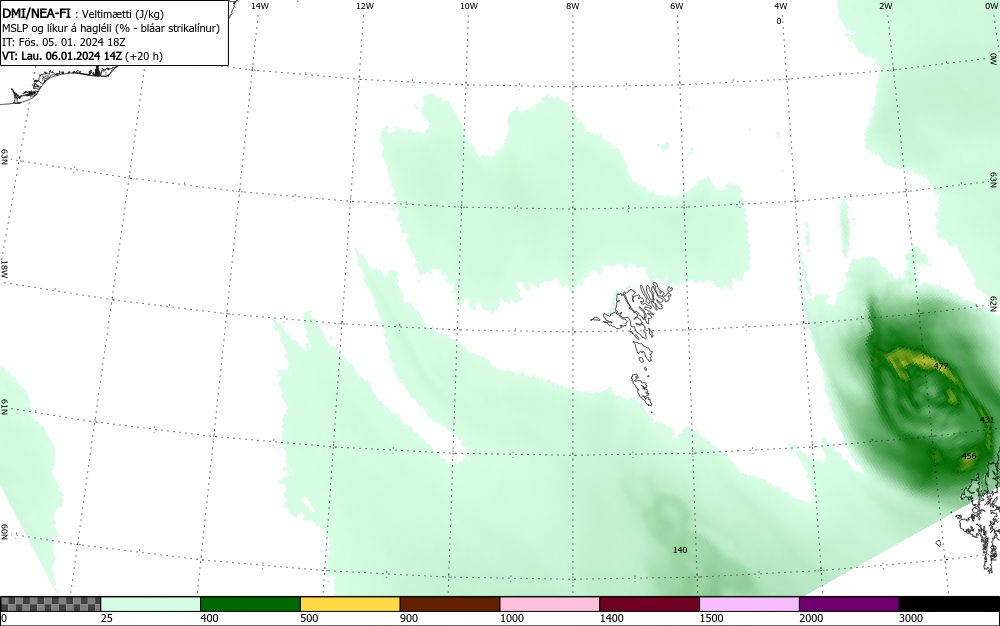Select the brown 900–1000 legend swatch
The image size is (1000, 626).
point(450,604)
